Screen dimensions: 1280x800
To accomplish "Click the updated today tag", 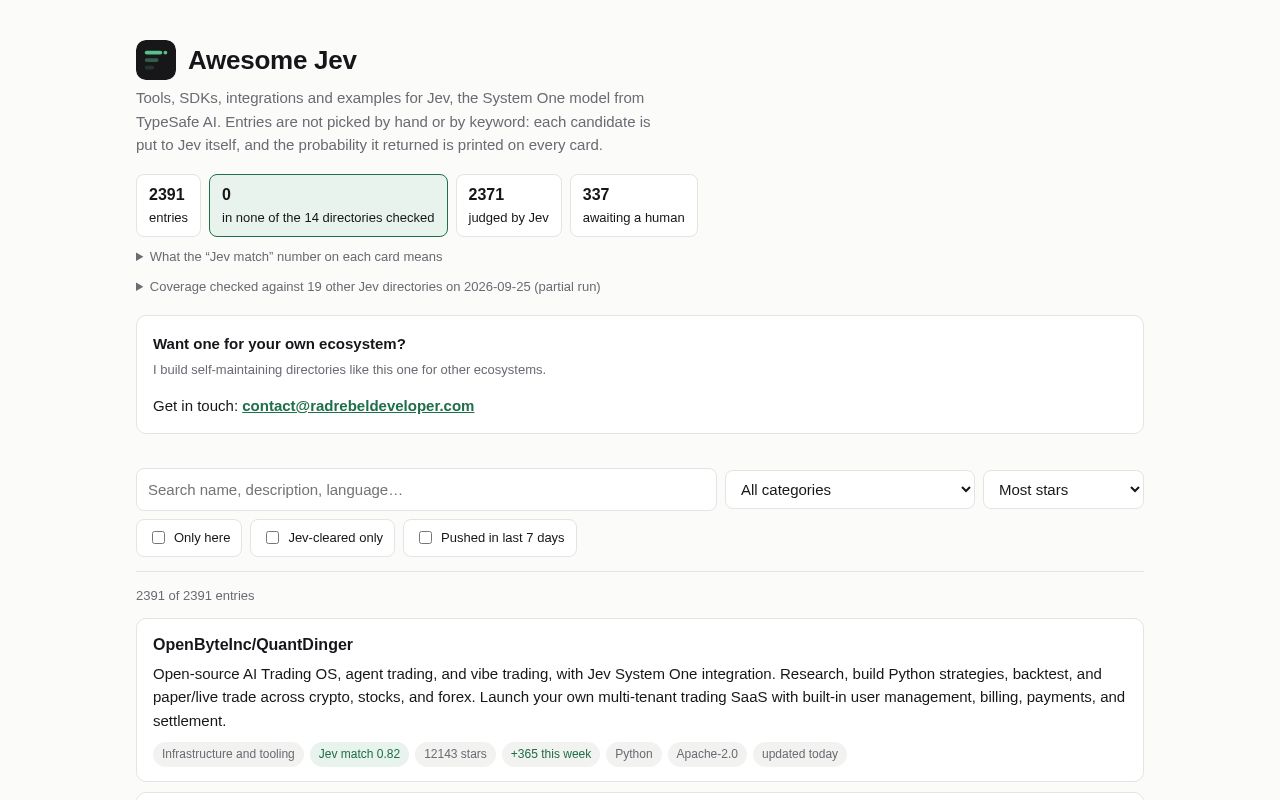I will tap(800, 754).
